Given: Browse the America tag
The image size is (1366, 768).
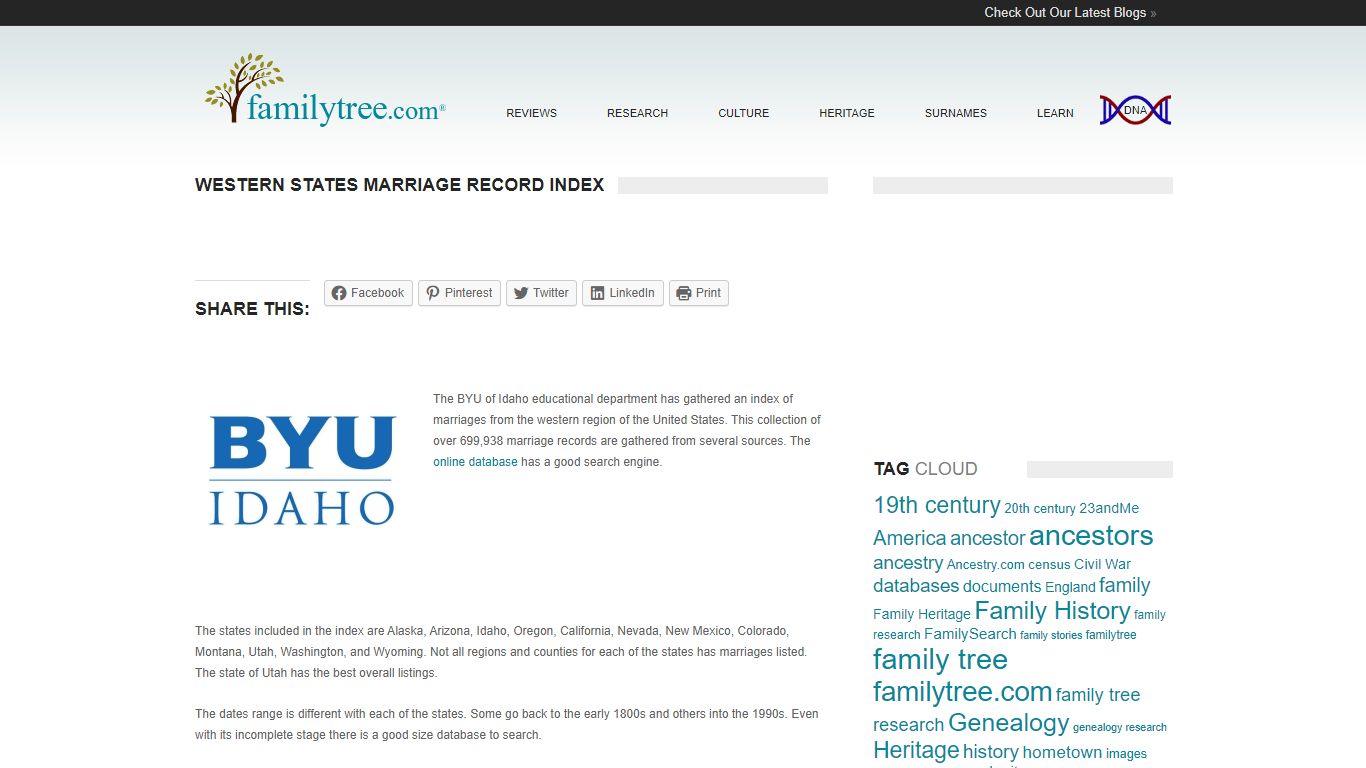Looking at the screenshot, I should click(909, 538).
